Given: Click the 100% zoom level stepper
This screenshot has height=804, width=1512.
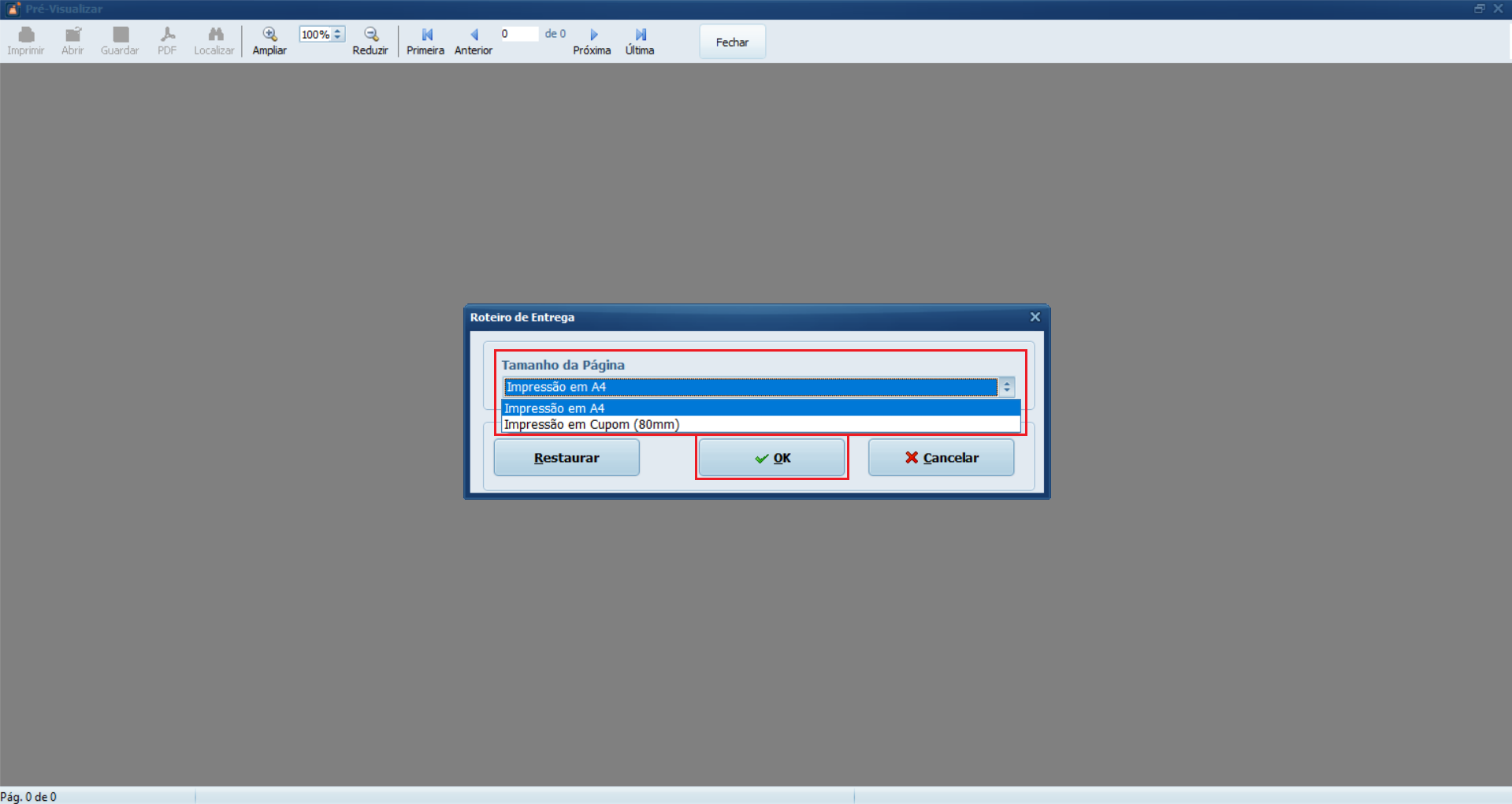Looking at the screenshot, I should click(337, 34).
